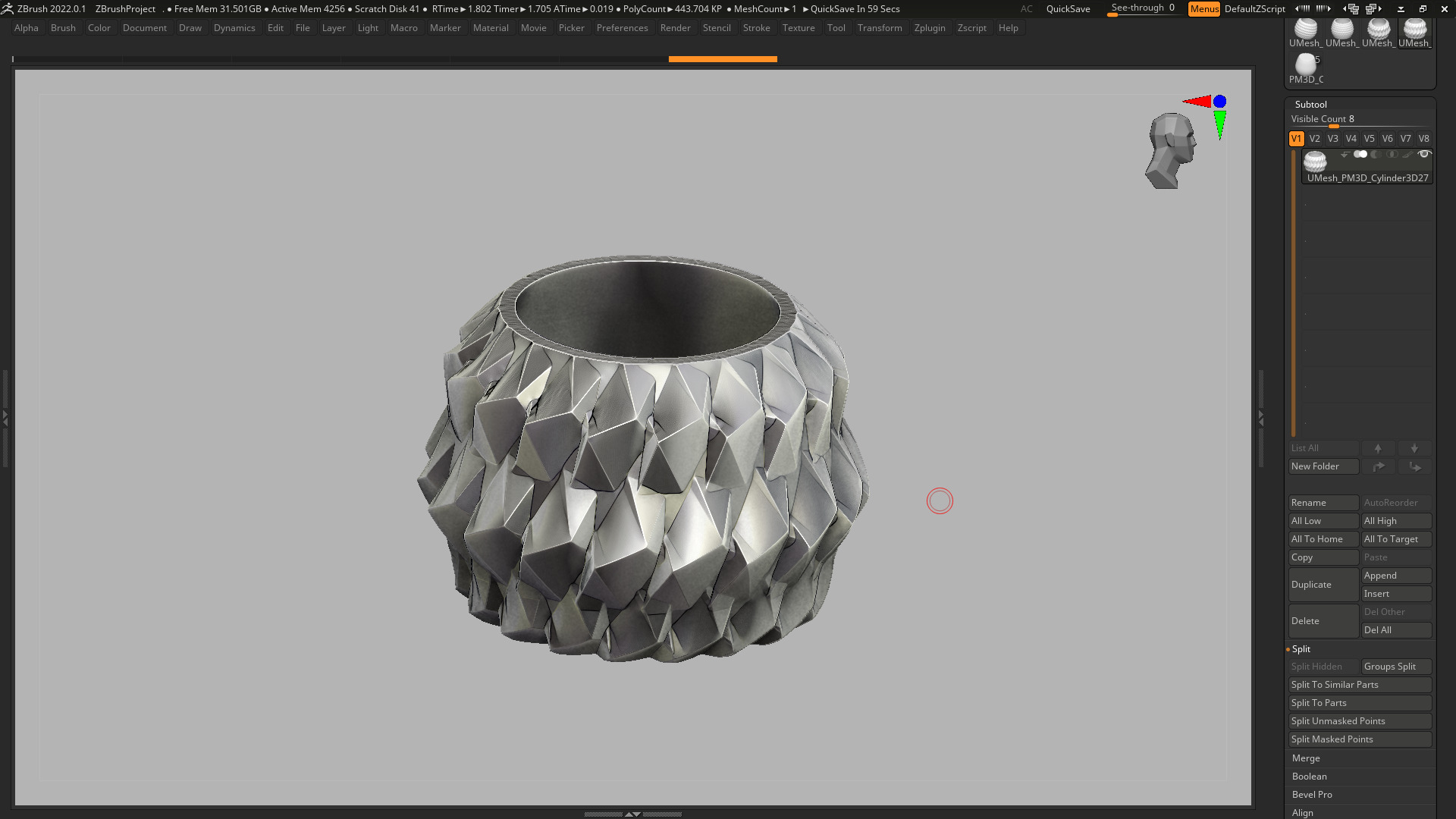Open the Transform menu
The image size is (1456, 819).
(880, 28)
